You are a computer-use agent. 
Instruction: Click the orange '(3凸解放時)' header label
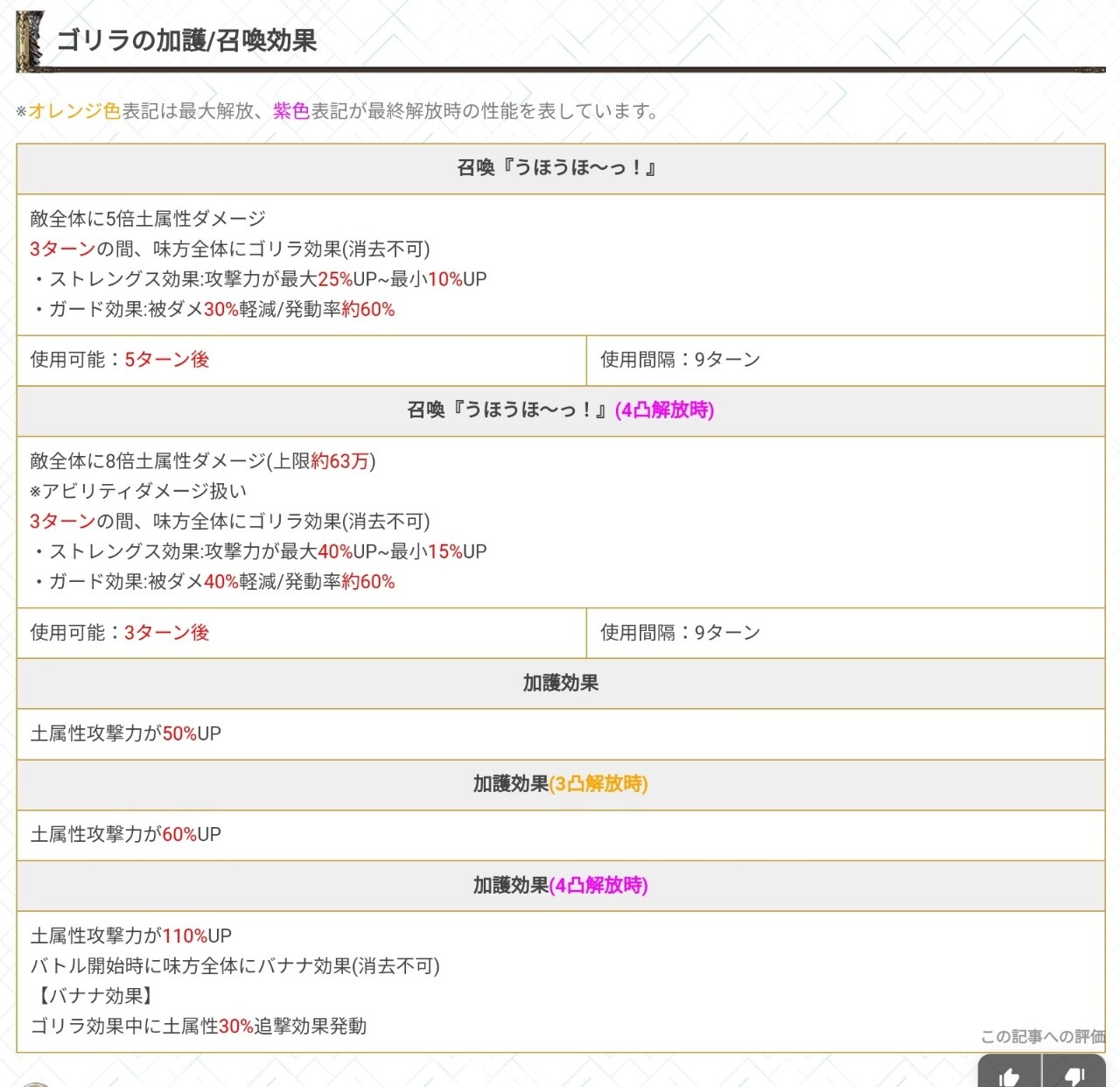coord(598,784)
